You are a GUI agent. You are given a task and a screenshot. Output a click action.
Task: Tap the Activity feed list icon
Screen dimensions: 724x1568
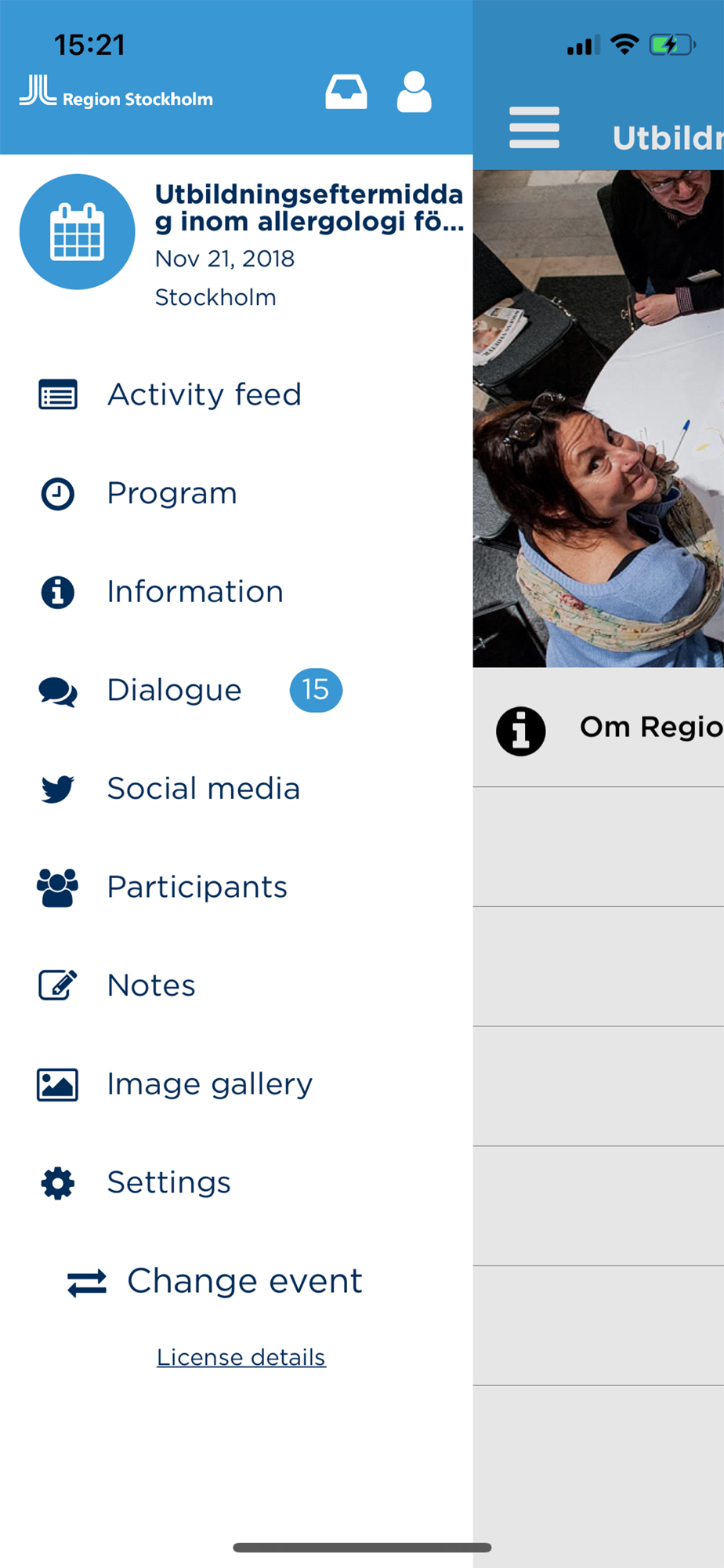point(58,394)
